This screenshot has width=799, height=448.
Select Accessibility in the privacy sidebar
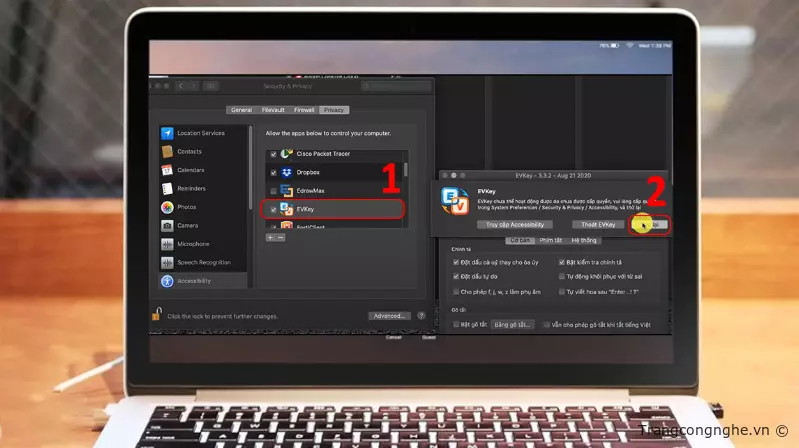coord(194,281)
